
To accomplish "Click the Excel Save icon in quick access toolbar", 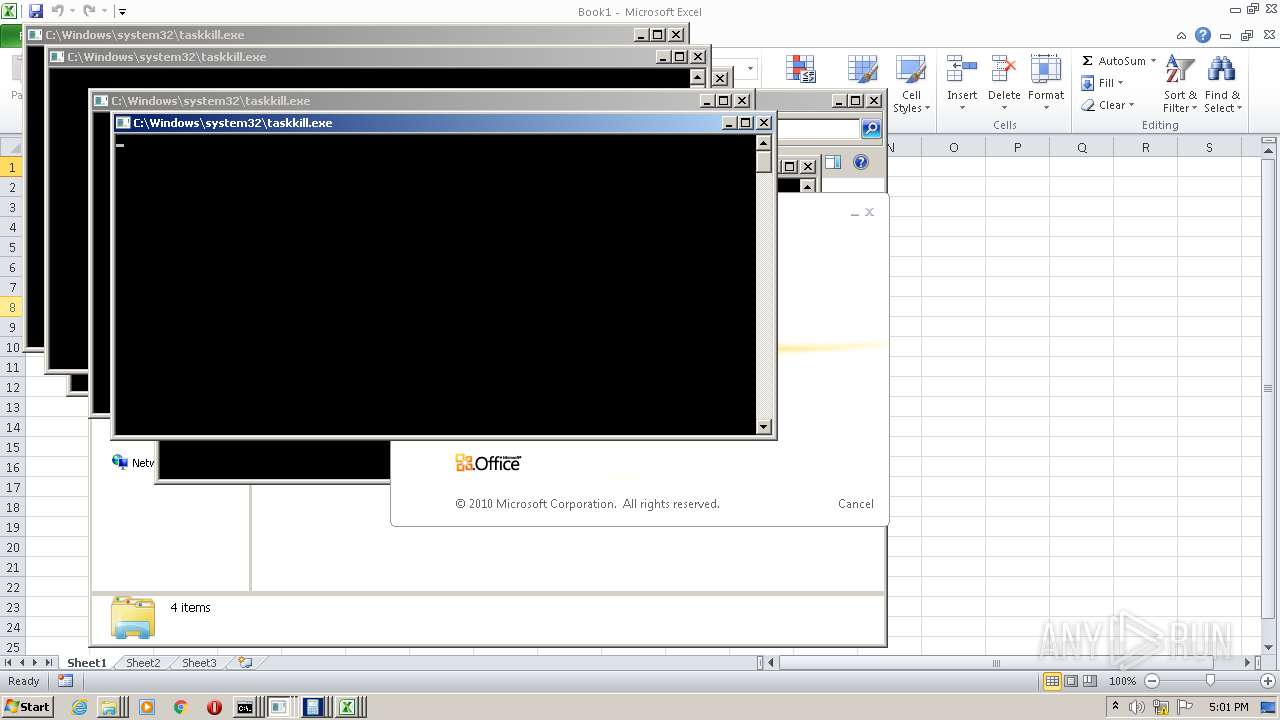I will point(36,11).
